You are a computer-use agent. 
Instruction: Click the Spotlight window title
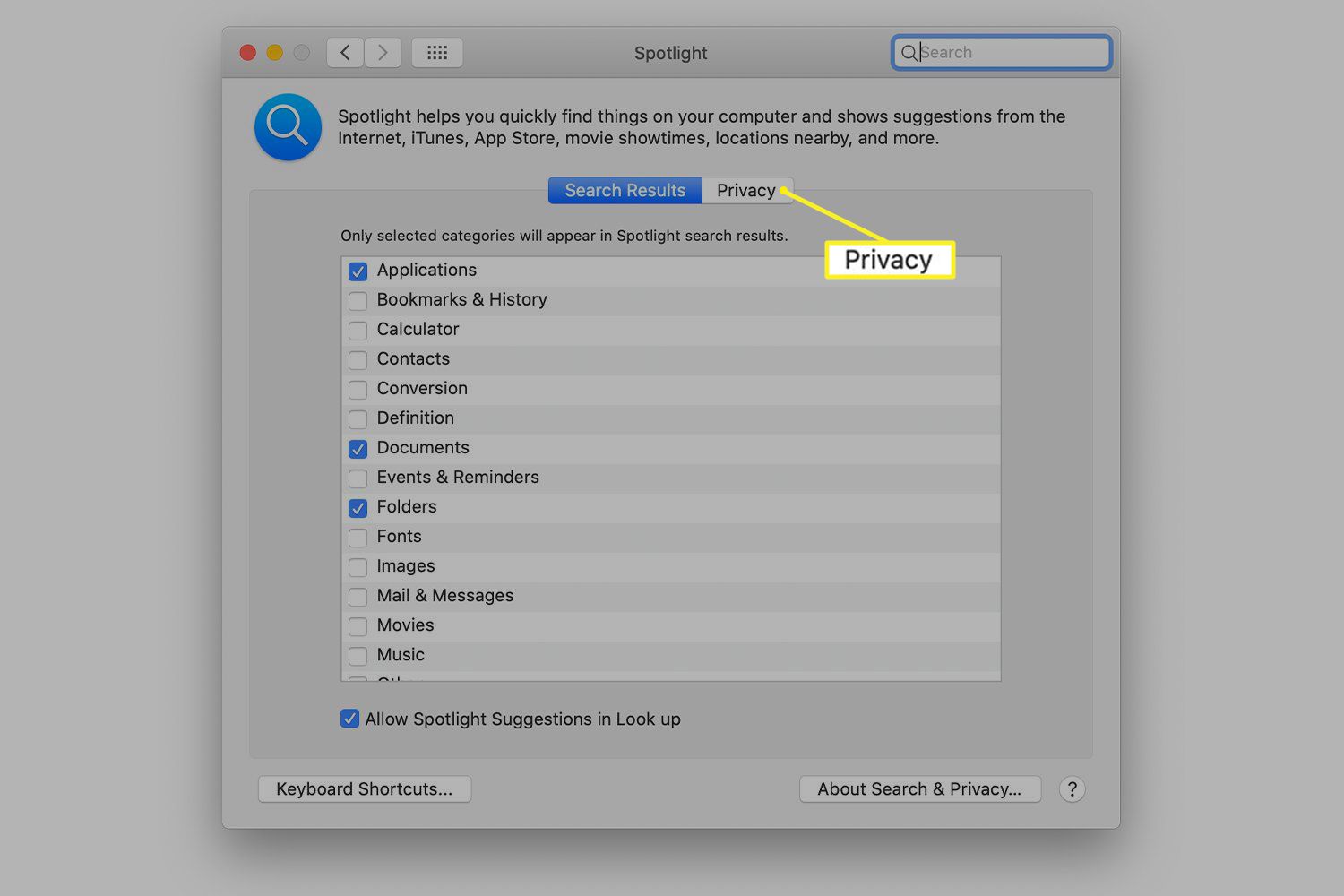pos(670,53)
